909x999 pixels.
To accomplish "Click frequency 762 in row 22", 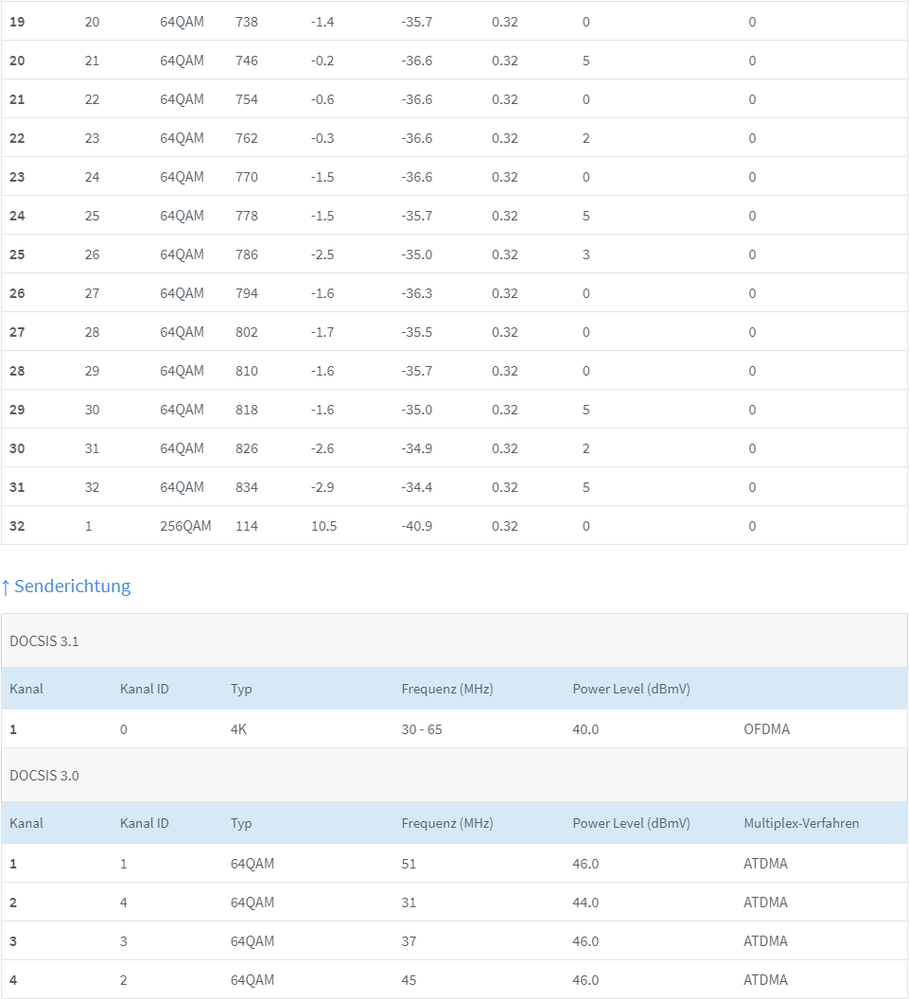I will tap(247, 138).
